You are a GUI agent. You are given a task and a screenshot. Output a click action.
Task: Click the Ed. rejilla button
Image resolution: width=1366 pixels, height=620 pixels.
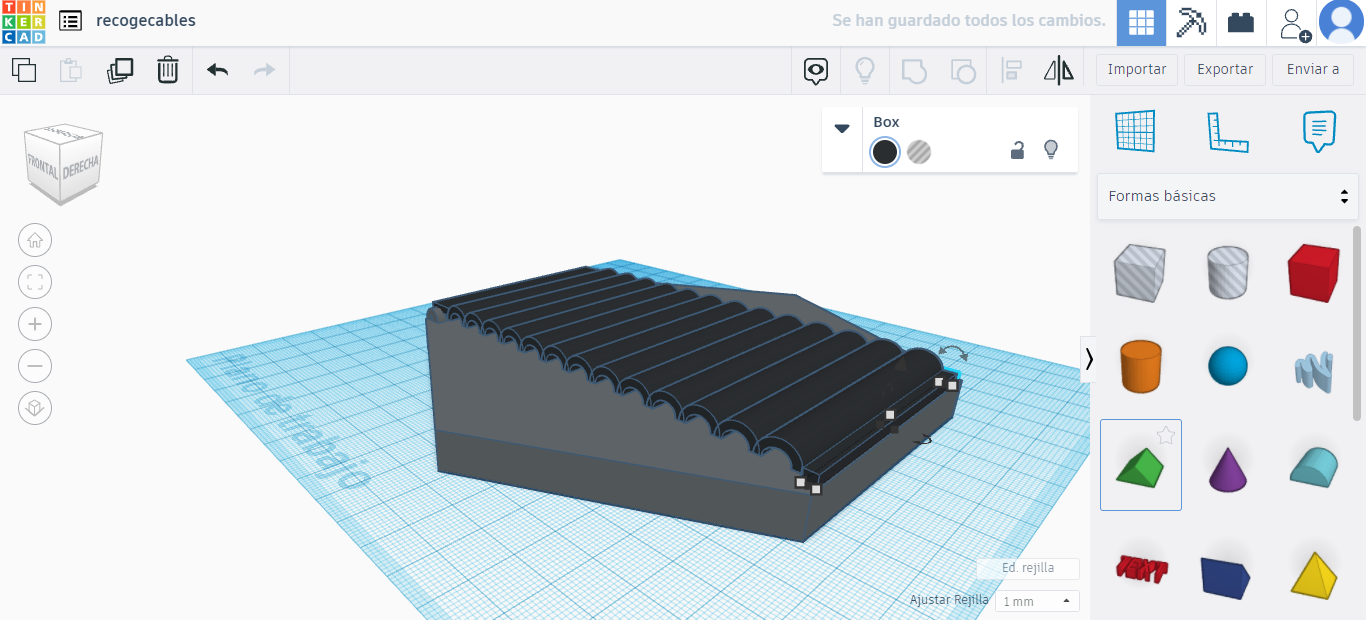tap(1028, 568)
